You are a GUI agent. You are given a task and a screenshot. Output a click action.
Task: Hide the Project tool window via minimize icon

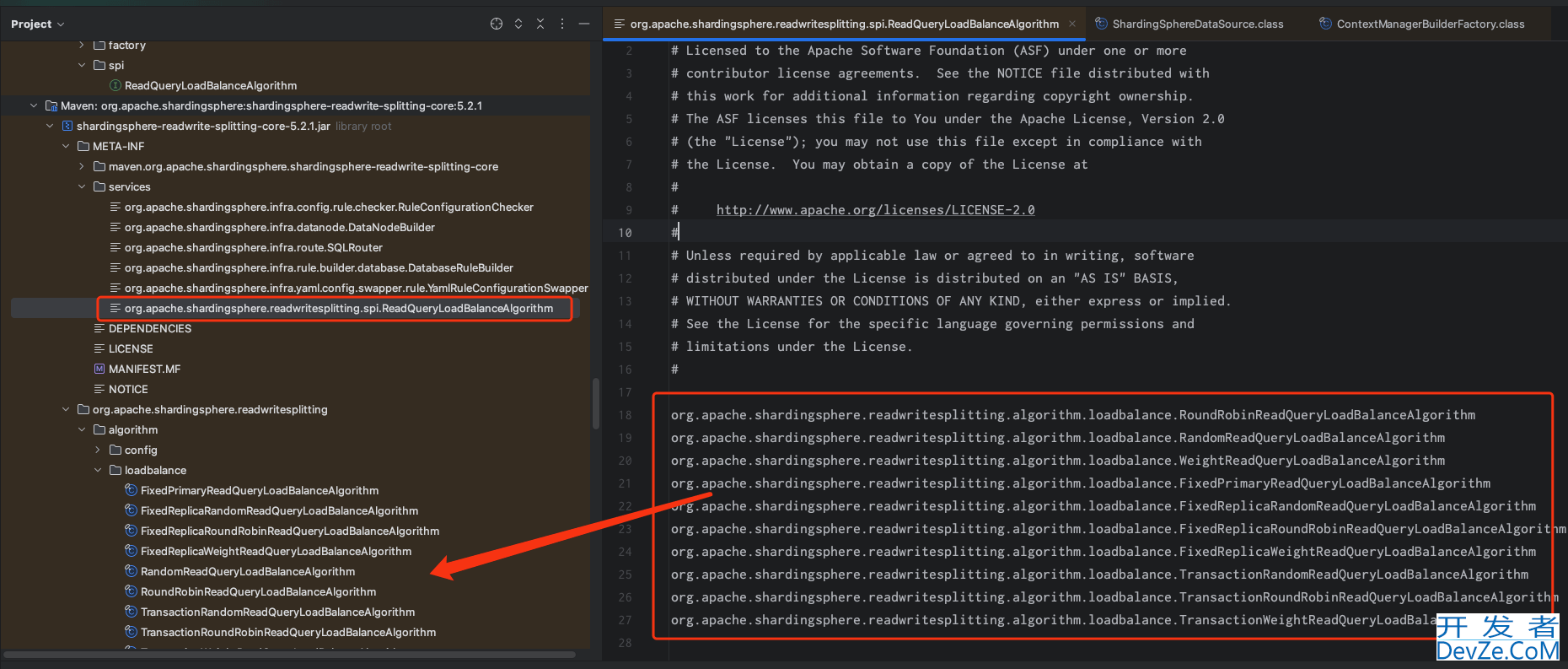pyautogui.click(x=583, y=24)
